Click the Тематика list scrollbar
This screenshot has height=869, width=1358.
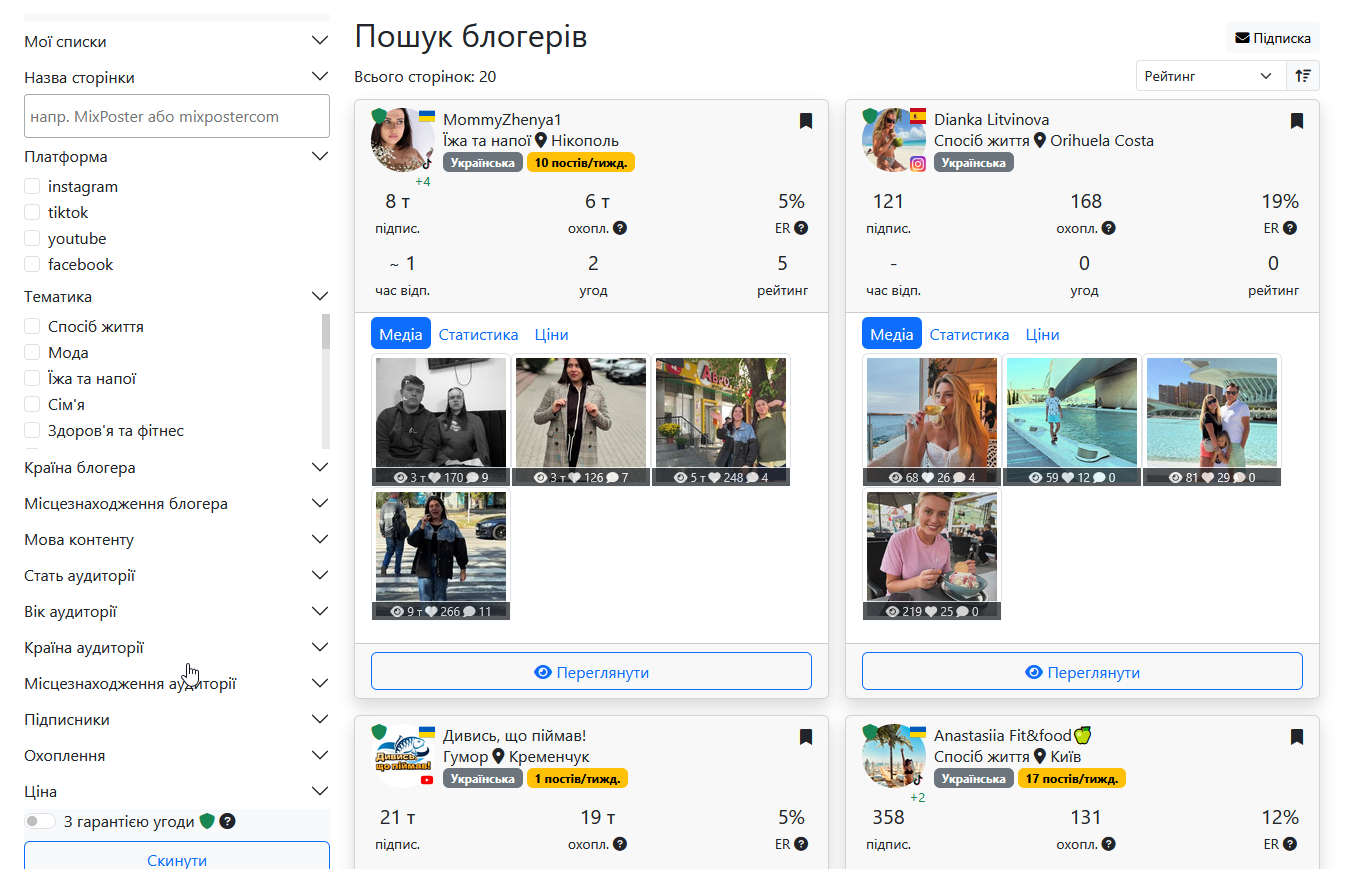pos(325,333)
